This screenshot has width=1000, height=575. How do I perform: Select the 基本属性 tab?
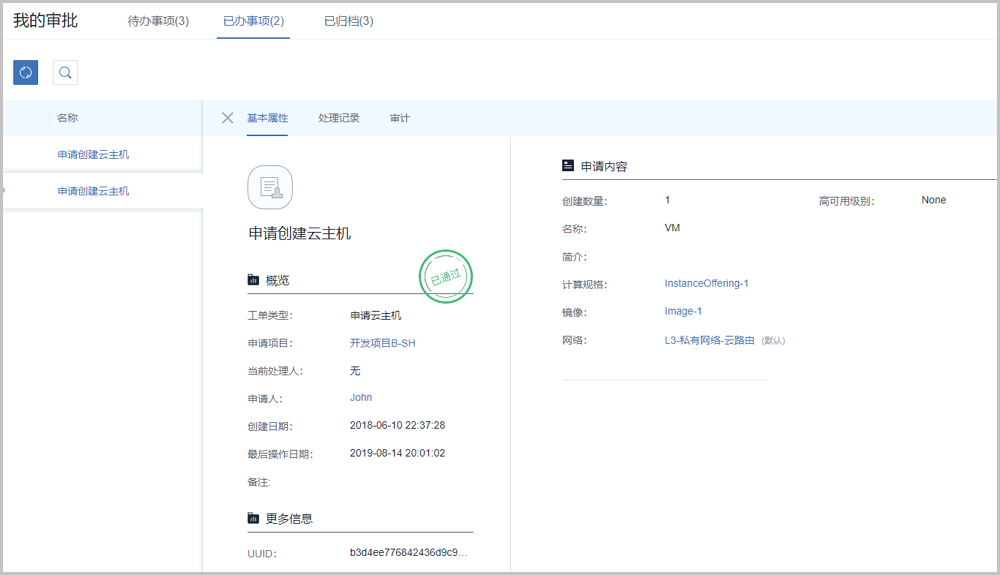pos(267,118)
